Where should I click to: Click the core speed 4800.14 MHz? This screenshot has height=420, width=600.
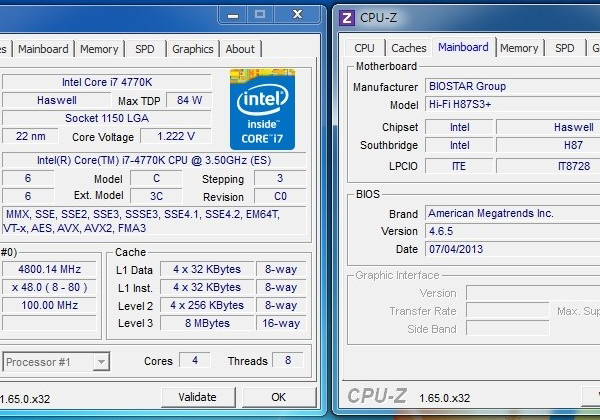coord(49,269)
